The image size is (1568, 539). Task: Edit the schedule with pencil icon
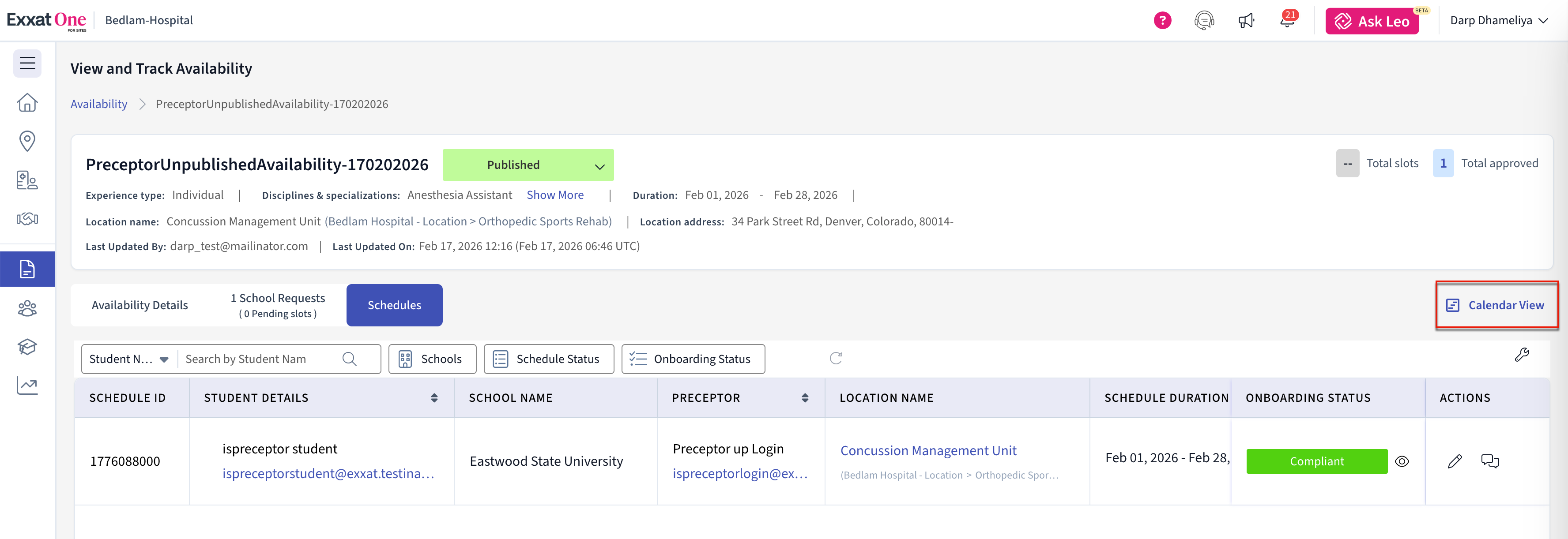pyautogui.click(x=1454, y=461)
